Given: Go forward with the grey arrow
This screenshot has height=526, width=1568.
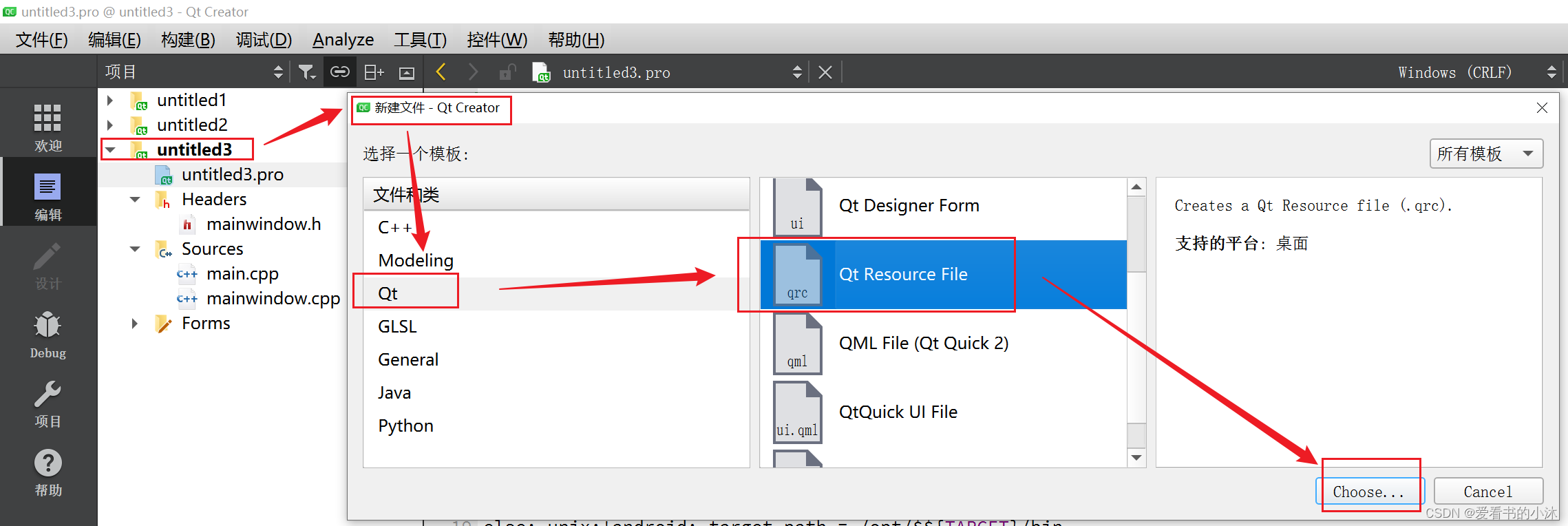Looking at the screenshot, I should [x=473, y=72].
